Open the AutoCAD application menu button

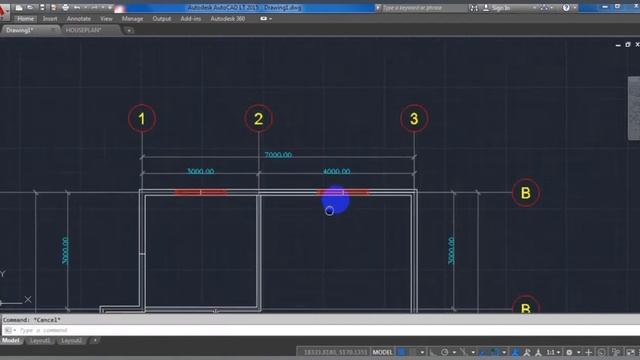click(4, 11)
